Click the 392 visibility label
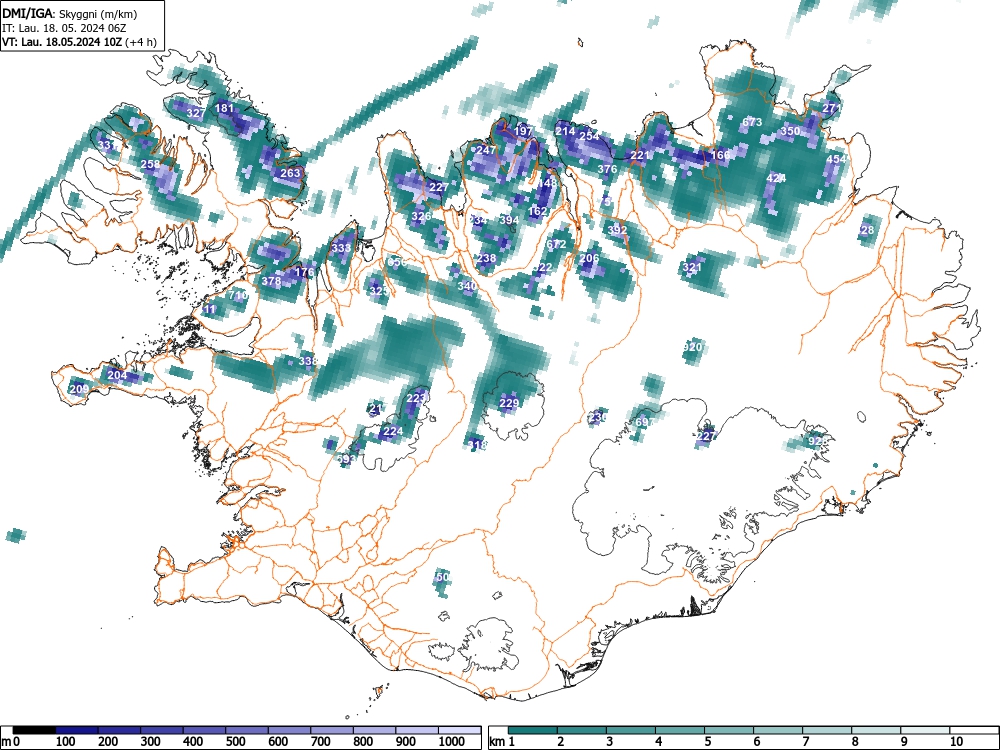This screenshot has height=750, width=1000. click(x=617, y=230)
